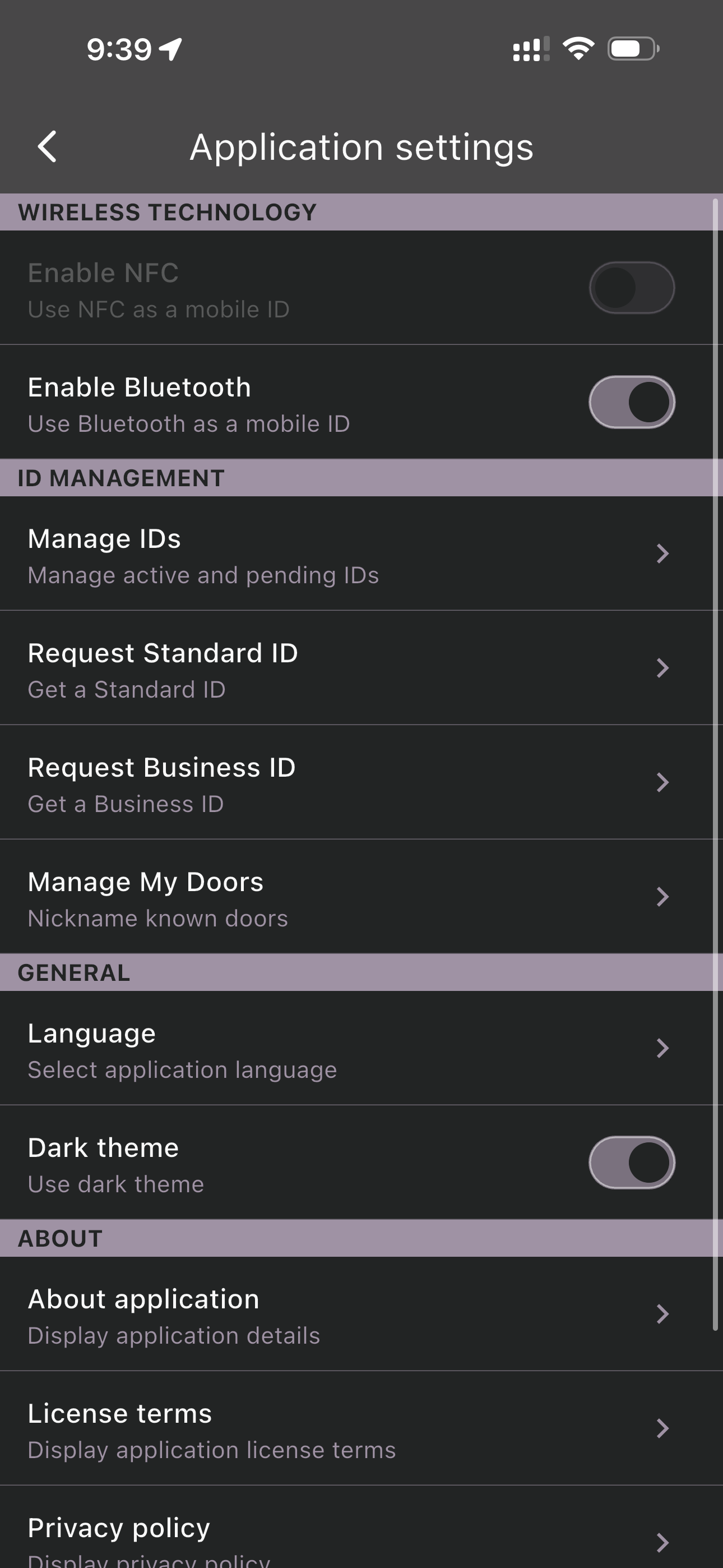Tap 'Manage active and pending IDs' subtitle
Viewport: 723px width, 1568px height.
tap(203, 575)
